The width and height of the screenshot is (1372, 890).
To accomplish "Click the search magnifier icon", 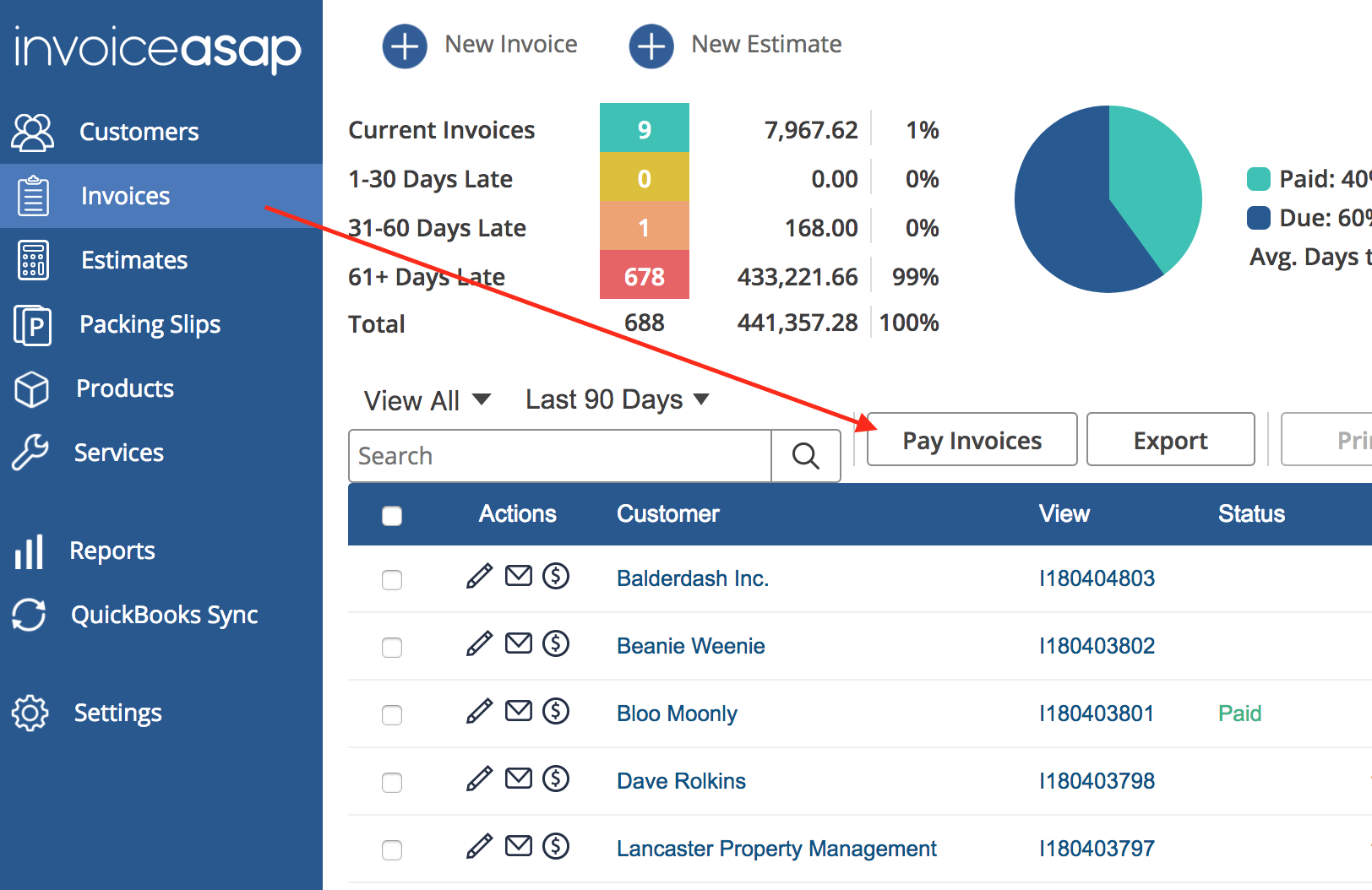I will (x=806, y=456).
